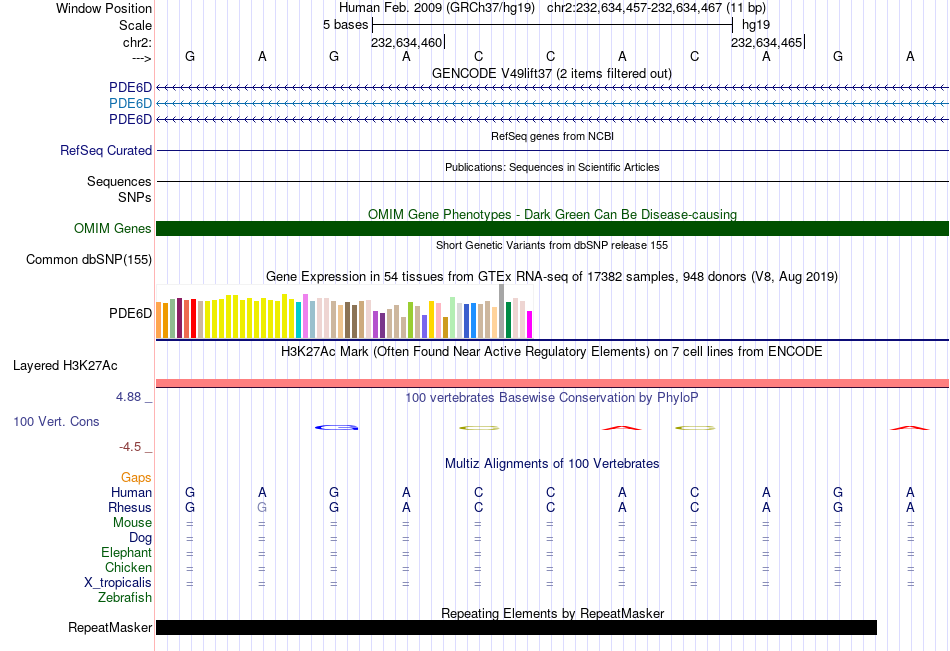The height and width of the screenshot is (651, 950).
Task: Select the Rhesus alignment row label
Action: coord(130,507)
